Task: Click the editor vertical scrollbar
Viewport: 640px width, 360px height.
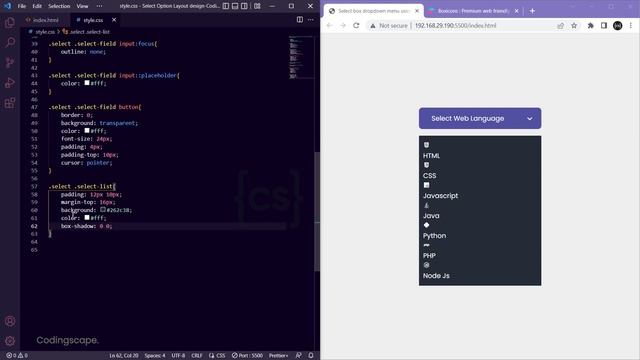Action: coord(317,211)
